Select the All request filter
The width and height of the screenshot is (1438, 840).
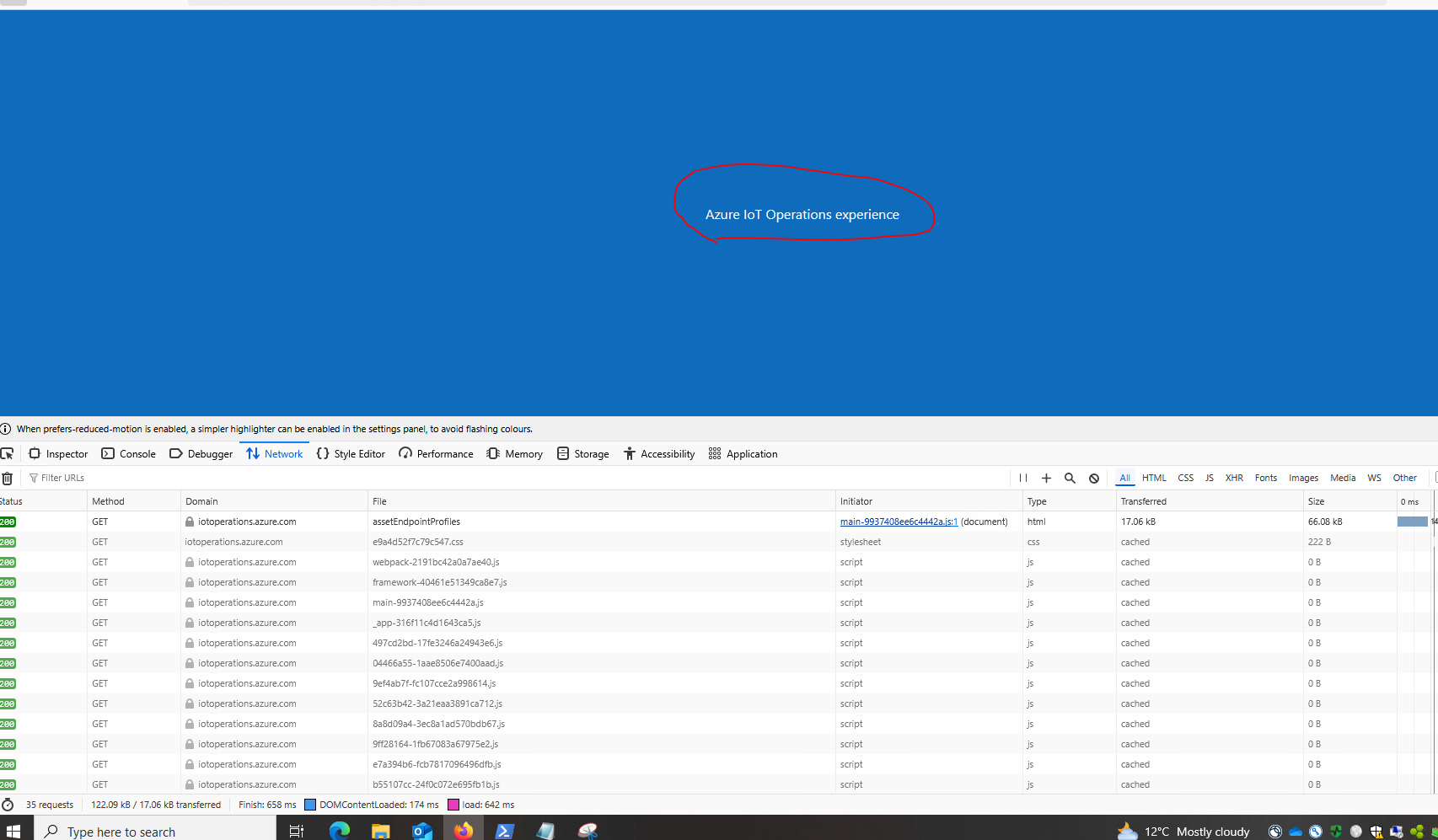pos(1124,478)
